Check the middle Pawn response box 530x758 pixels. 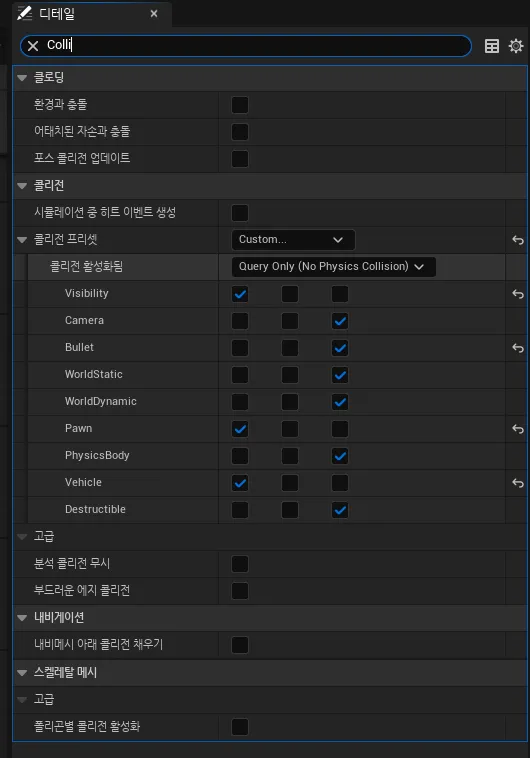pyautogui.click(x=290, y=429)
